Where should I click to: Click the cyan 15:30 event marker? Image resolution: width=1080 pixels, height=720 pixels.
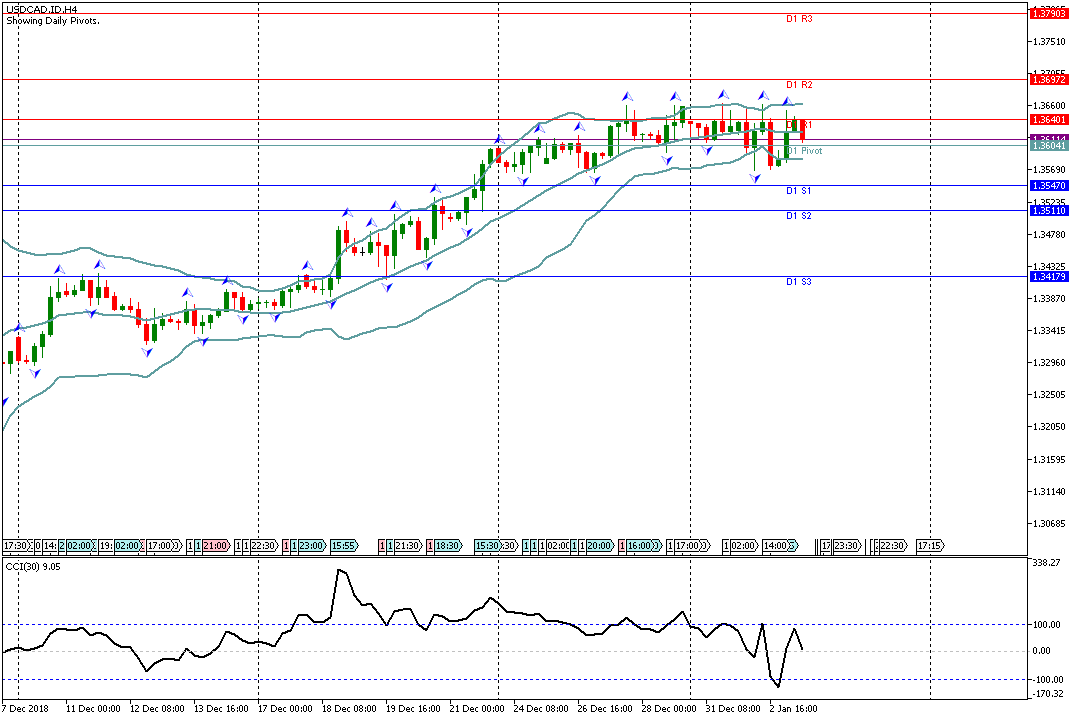pyautogui.click(x=488, y=546)
